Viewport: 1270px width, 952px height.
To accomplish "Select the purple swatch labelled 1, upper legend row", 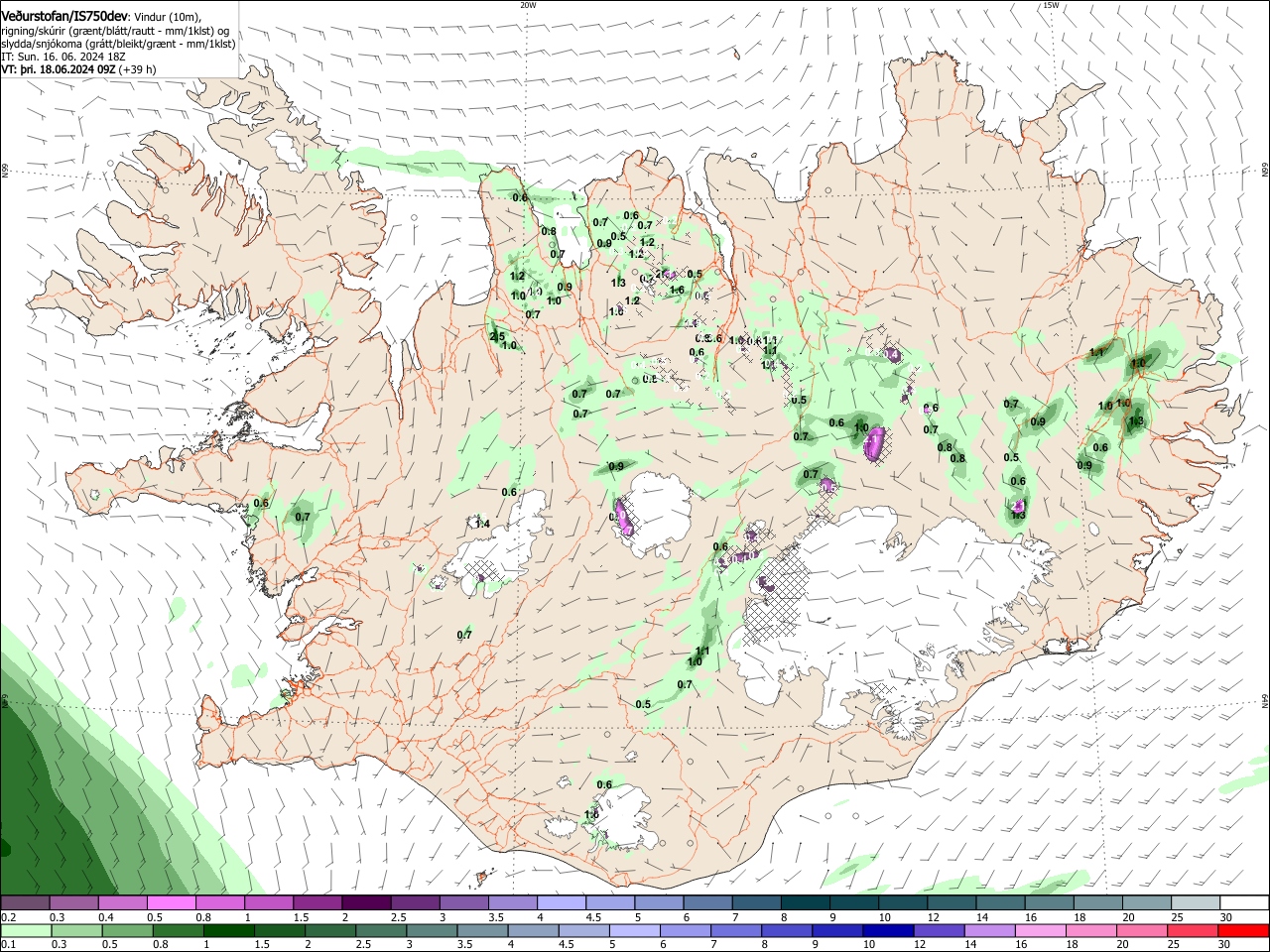I will pos(268,902).
